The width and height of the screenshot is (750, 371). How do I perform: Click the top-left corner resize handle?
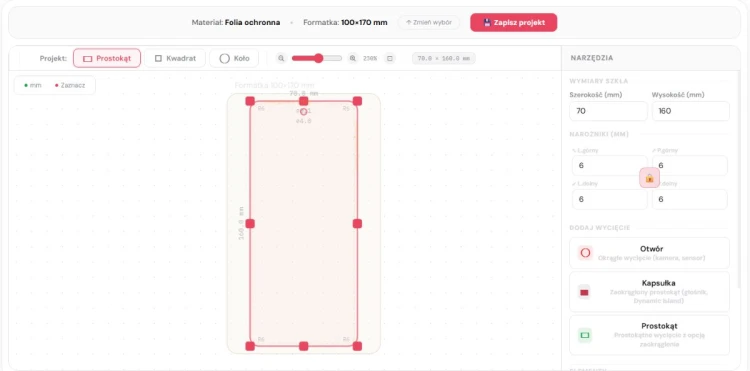click(250, 101)
